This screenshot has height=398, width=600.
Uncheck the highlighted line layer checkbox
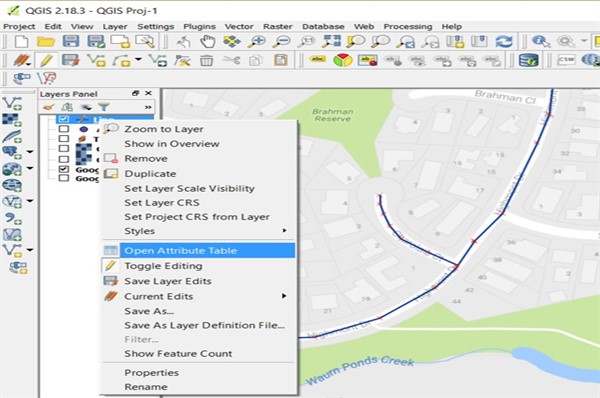(x=64, y=119)
